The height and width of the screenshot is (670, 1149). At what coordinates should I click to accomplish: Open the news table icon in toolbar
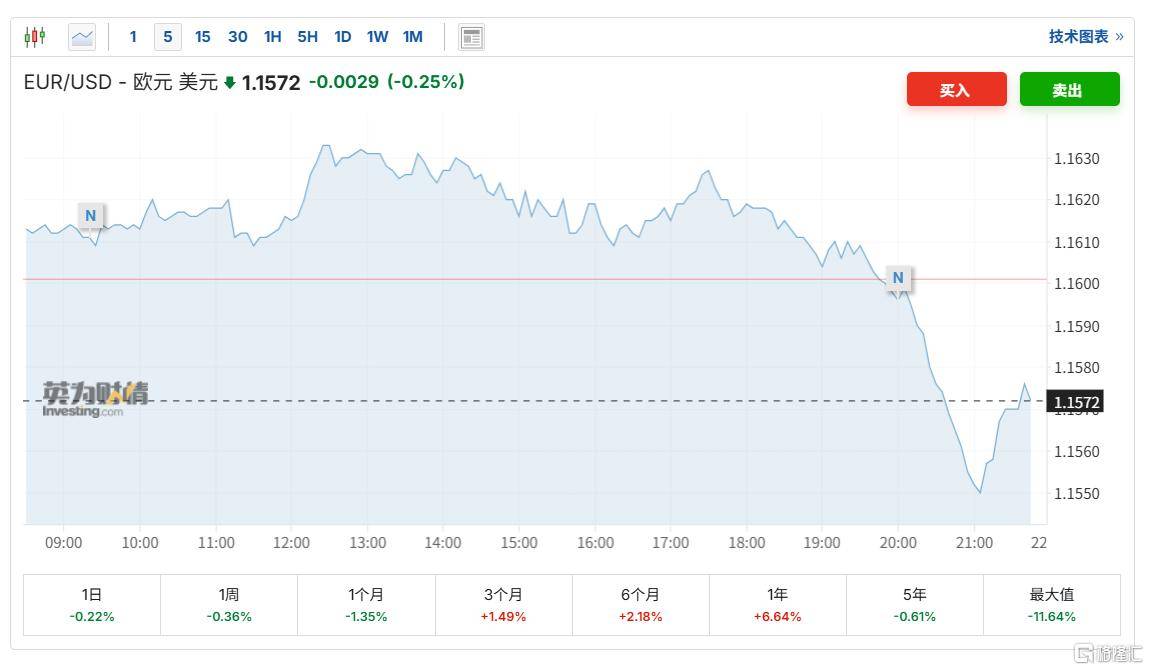471,37
